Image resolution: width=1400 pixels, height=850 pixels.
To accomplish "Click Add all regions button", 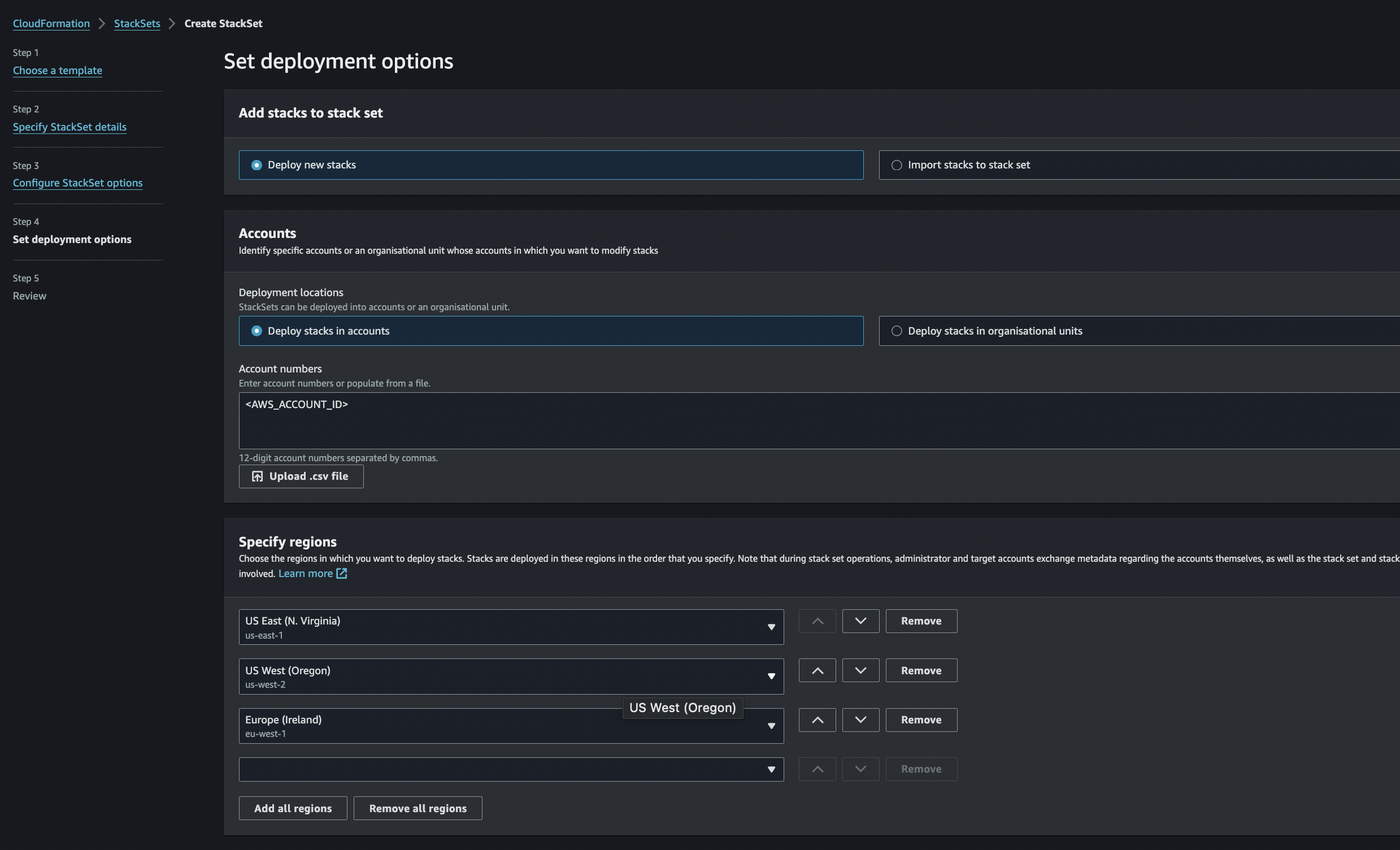I will 293,808.
